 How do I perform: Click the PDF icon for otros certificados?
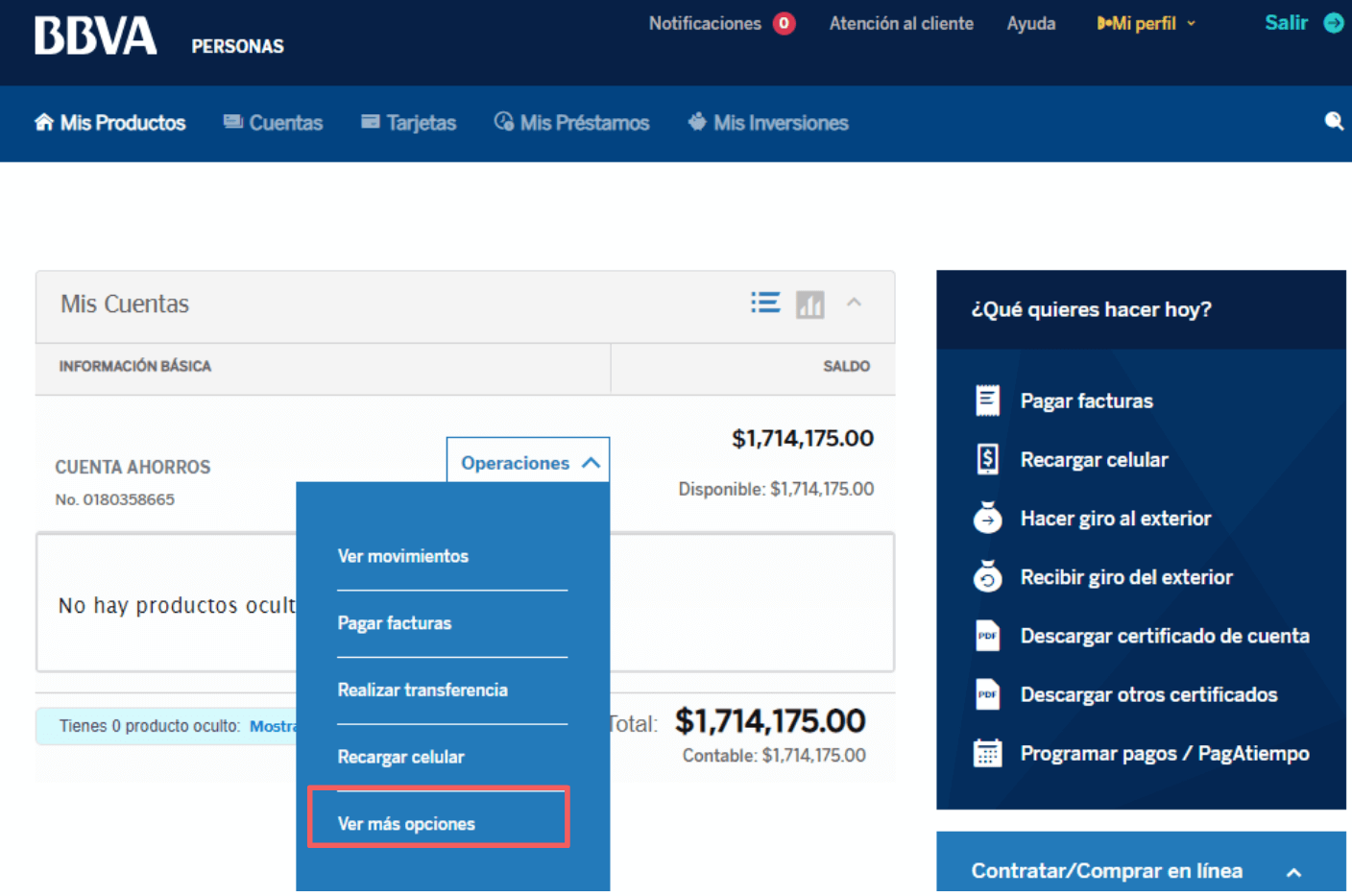[x=987, y=694]
